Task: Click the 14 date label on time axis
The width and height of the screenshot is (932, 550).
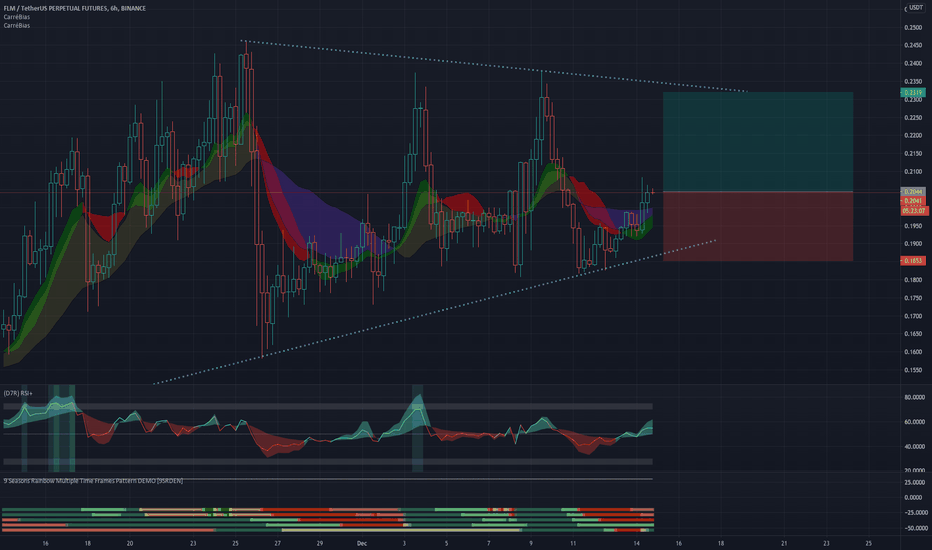Action: pos(636,543)
